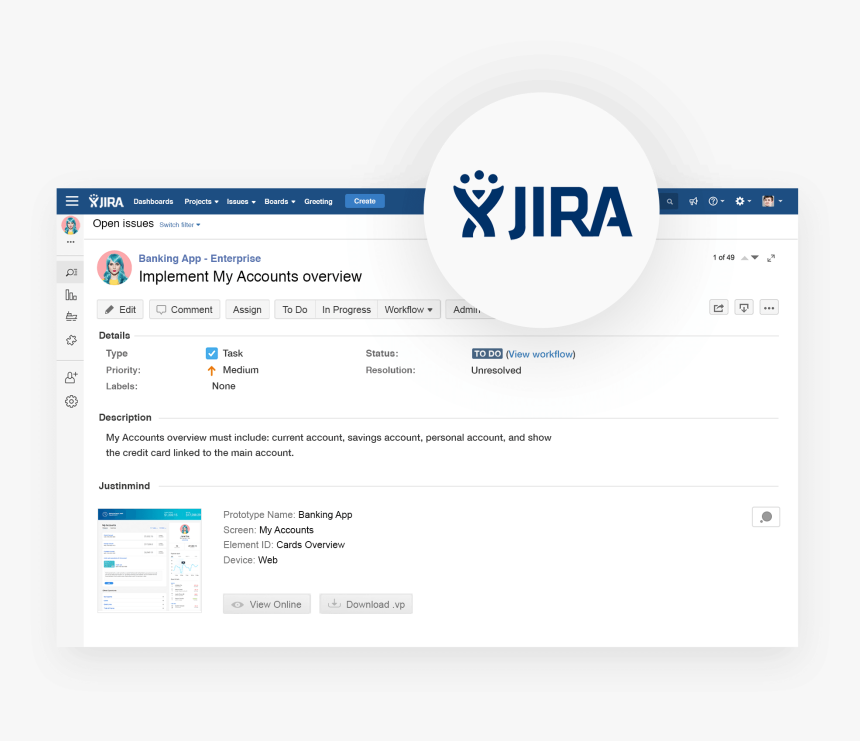The image size is (860, 741).
Task: Go to previous issue with up arrow
Action: (x=744, y=258)
